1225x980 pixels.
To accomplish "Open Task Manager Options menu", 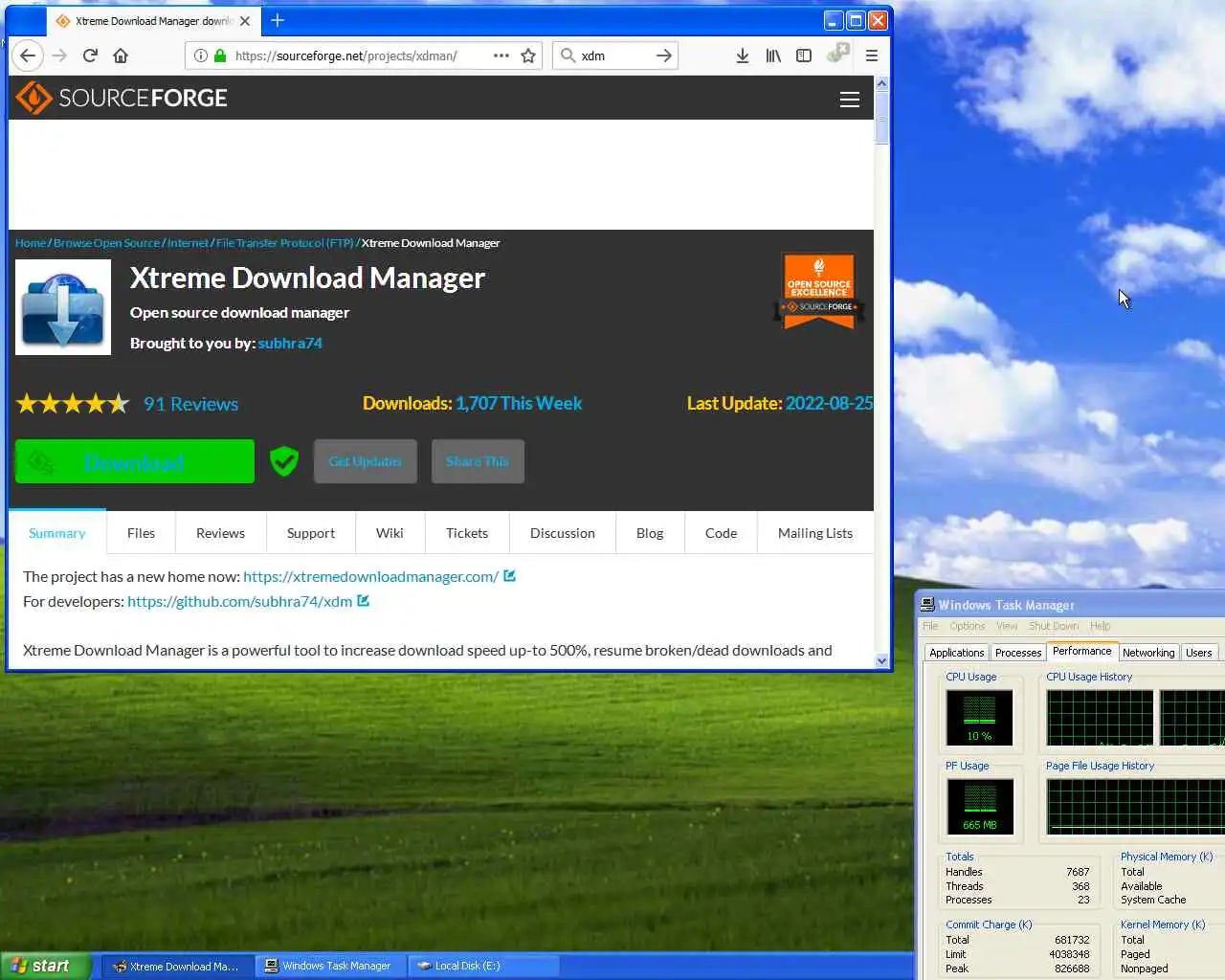I will click(x=968, y=626).
